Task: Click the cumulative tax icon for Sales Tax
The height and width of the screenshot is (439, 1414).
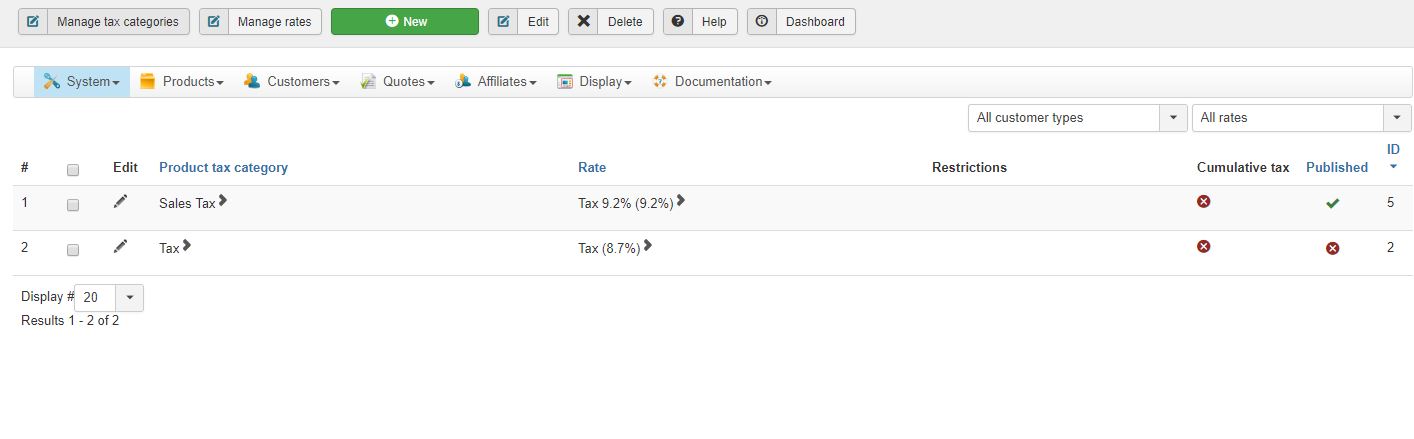Action: pyautogui.click(x=1204, y=202)
